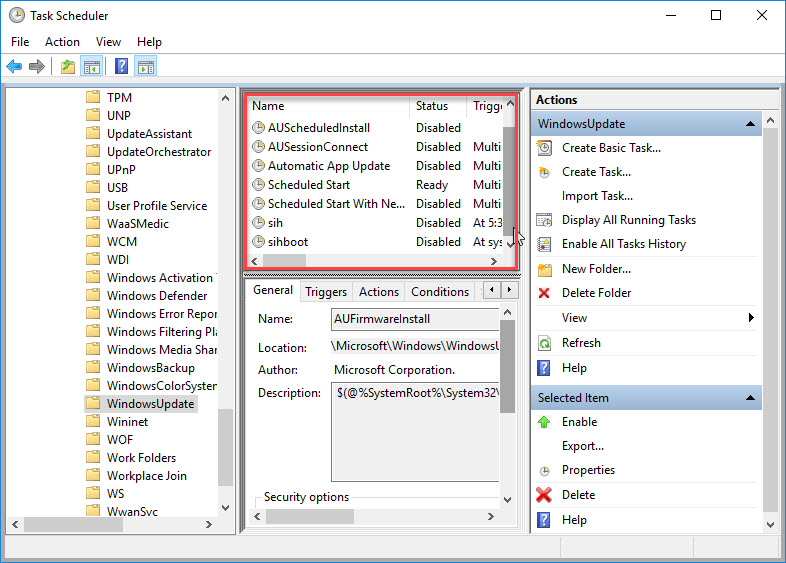Click the tree pane horizontal scrollbar thumb
786x563 pixels.
(73, 524)
